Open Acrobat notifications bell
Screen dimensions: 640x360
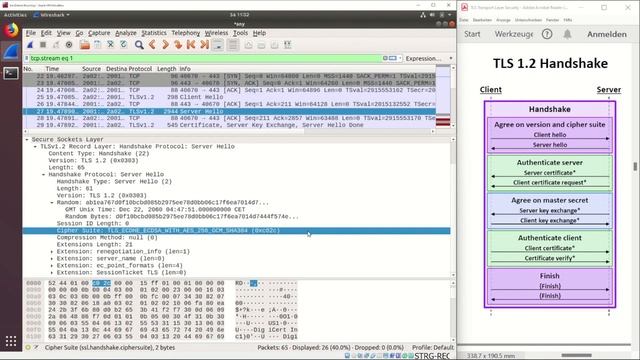coord(567,34)
